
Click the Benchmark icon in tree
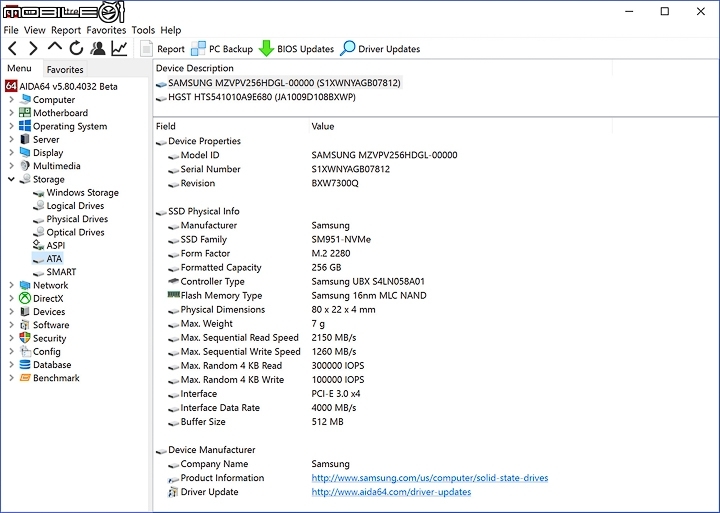tap(25, 378)
